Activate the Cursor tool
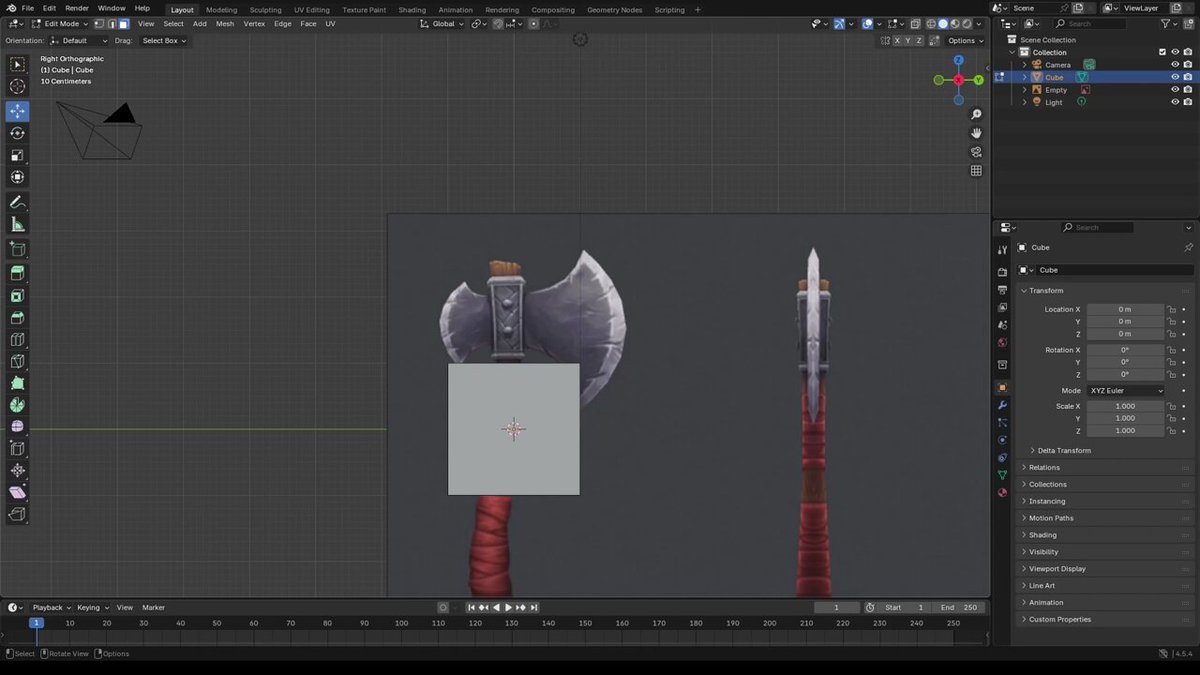1200x675 pixels. [x=17, y=87]
